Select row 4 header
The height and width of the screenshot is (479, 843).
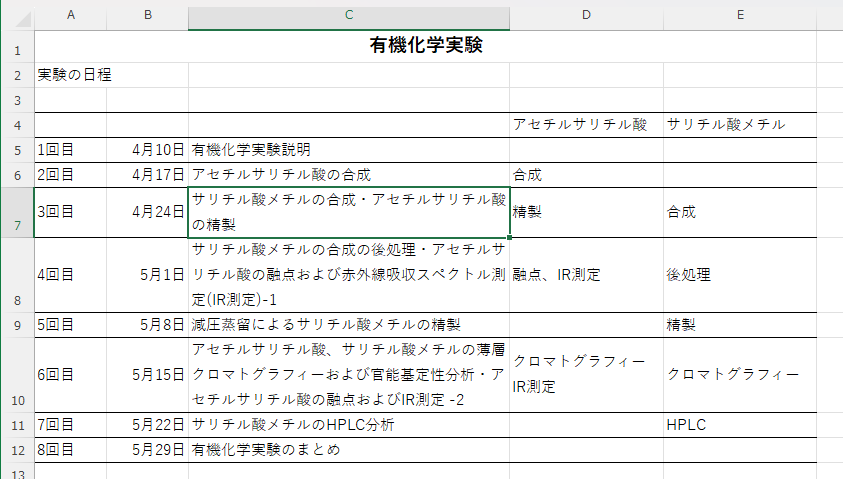click(x=17, y=124)
